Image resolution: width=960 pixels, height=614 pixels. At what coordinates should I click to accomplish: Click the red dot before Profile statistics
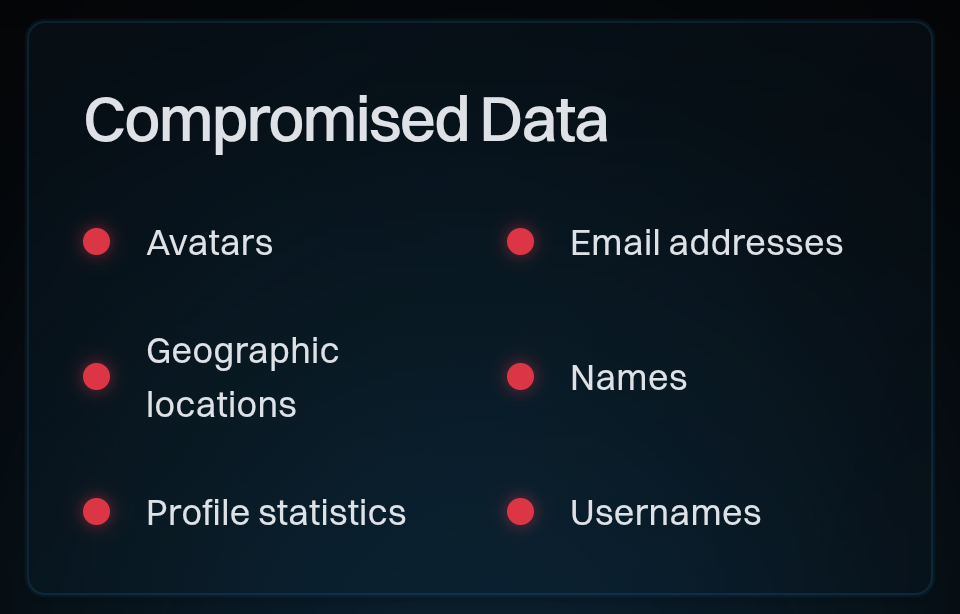point(96,512)
